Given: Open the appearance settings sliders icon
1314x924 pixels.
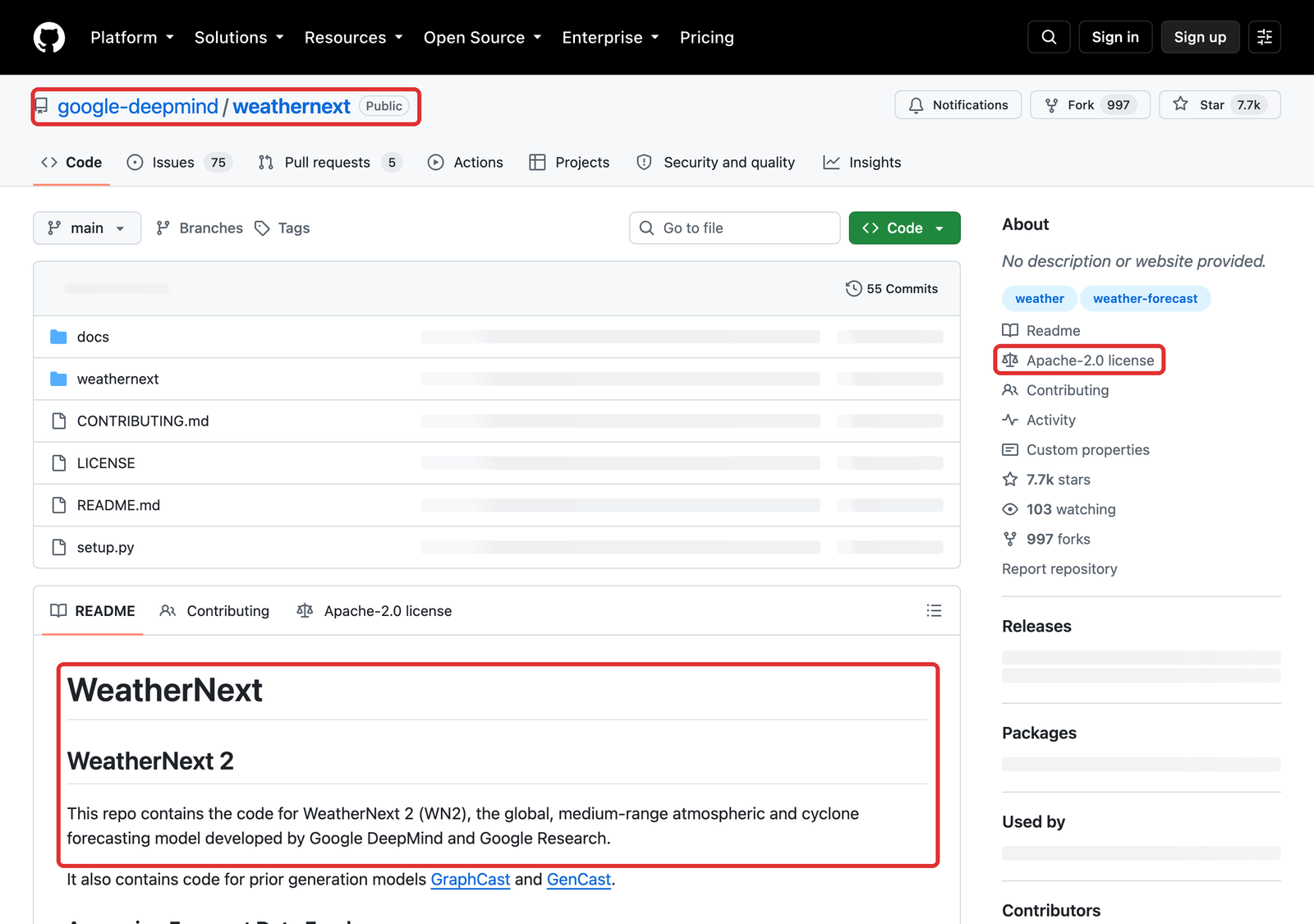Looking at the screenshot, I should point(1265,37).
